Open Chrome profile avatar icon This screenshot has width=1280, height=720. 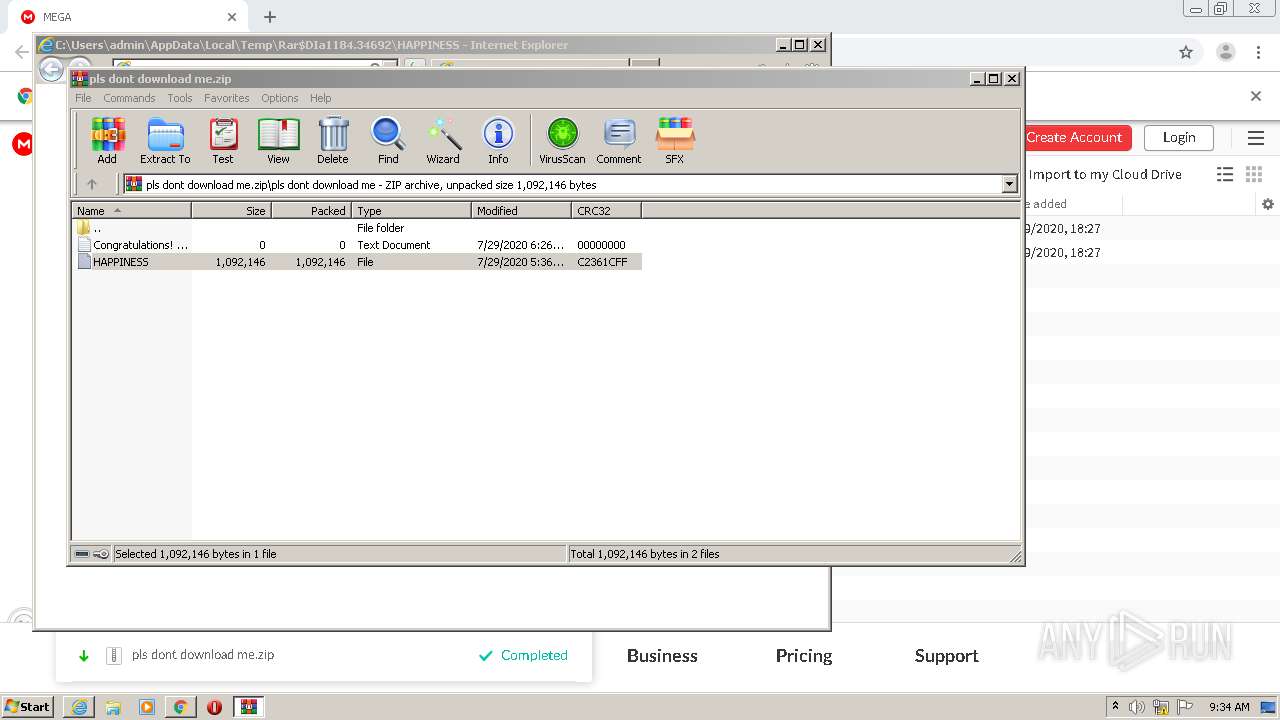pos(1226,52)
